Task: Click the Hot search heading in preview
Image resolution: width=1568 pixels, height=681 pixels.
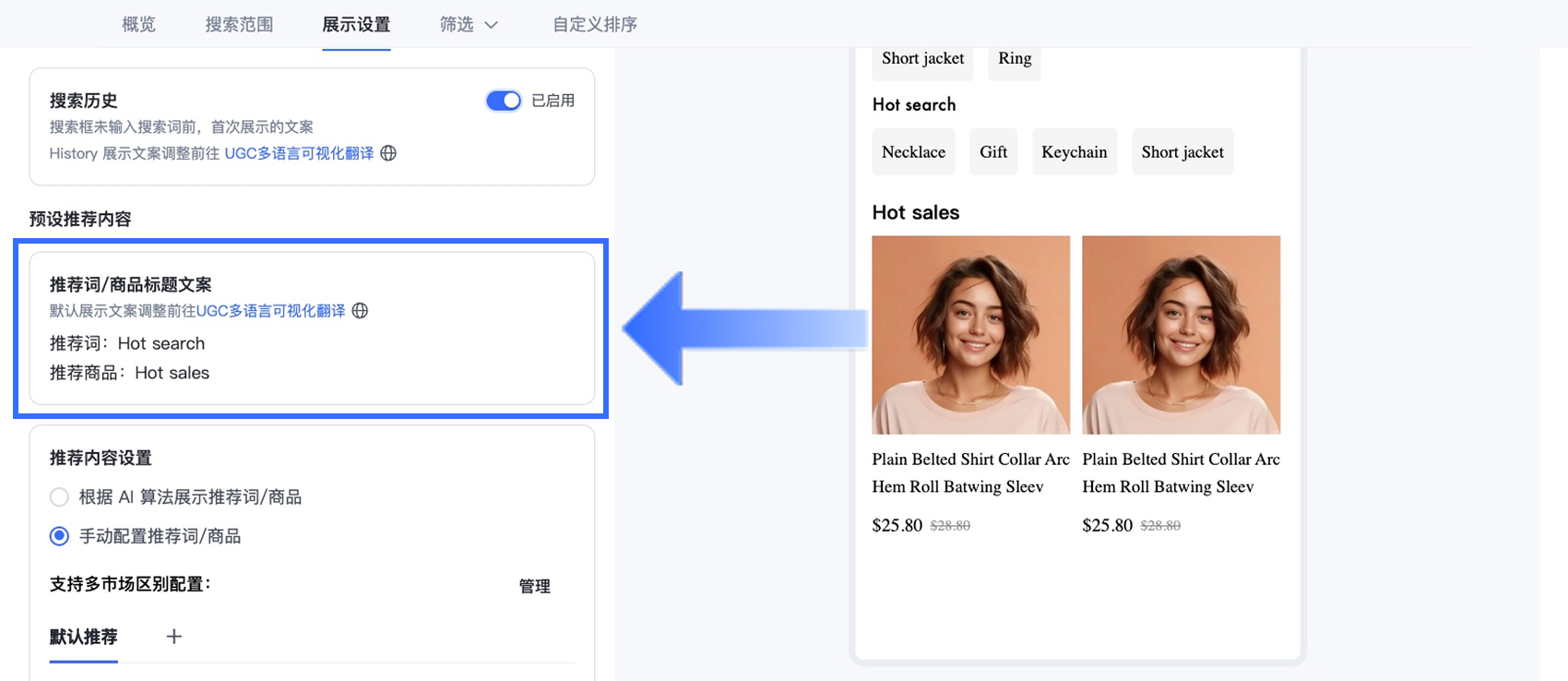Action: 914,104
